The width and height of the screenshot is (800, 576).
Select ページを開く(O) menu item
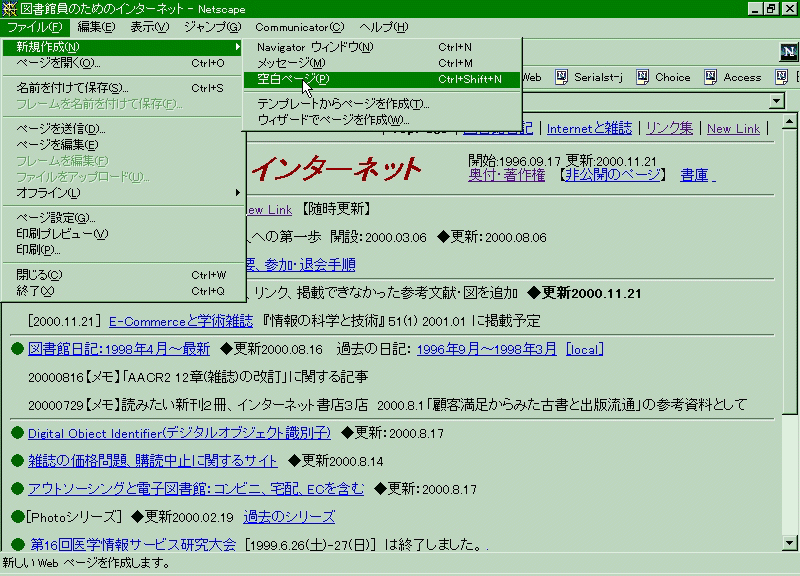(122, 63)
